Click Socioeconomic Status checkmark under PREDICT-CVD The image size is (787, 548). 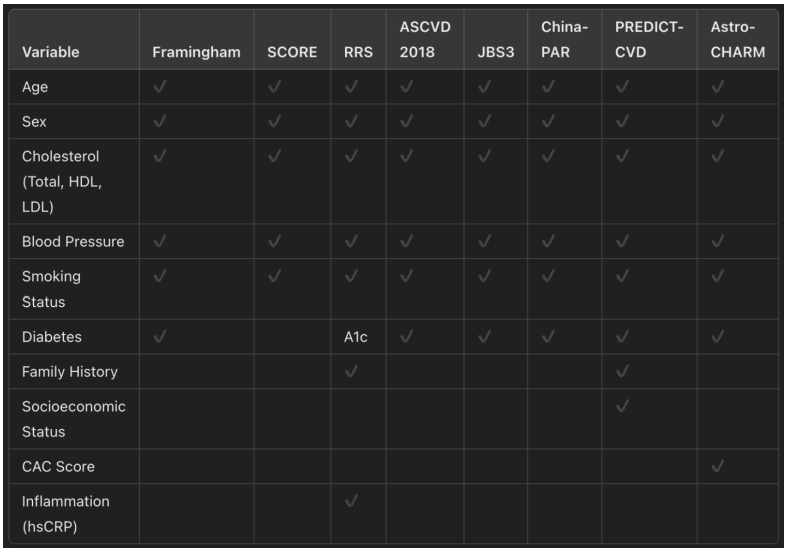[x=622, y=407]
